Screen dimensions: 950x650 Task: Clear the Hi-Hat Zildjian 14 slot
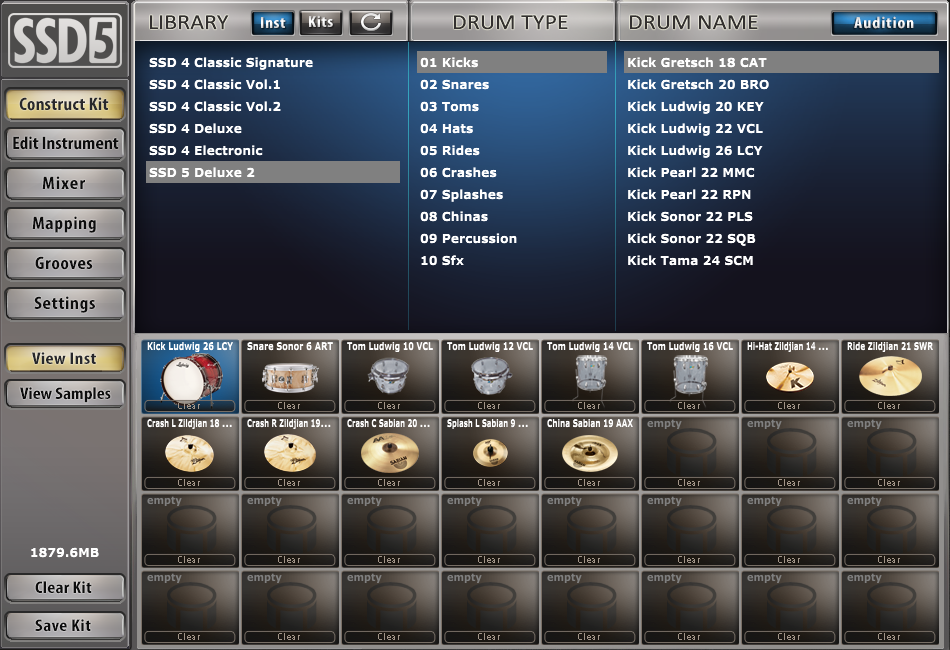(x=789, y=406)
